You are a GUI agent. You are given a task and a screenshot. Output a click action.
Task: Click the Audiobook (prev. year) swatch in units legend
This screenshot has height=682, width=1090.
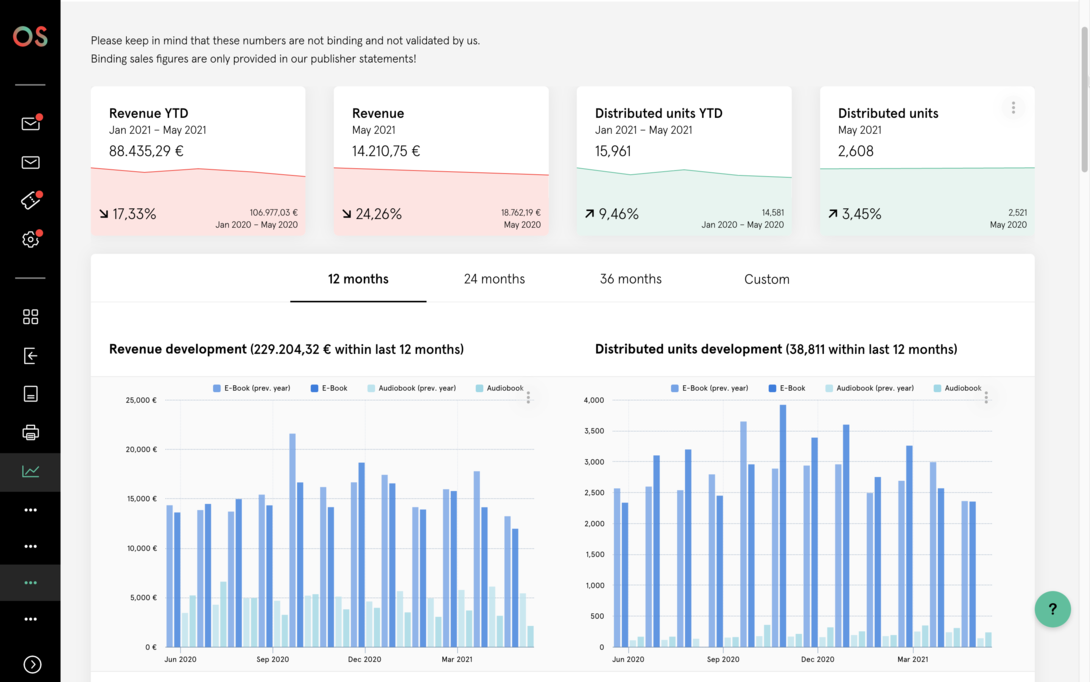coord(830,388)
